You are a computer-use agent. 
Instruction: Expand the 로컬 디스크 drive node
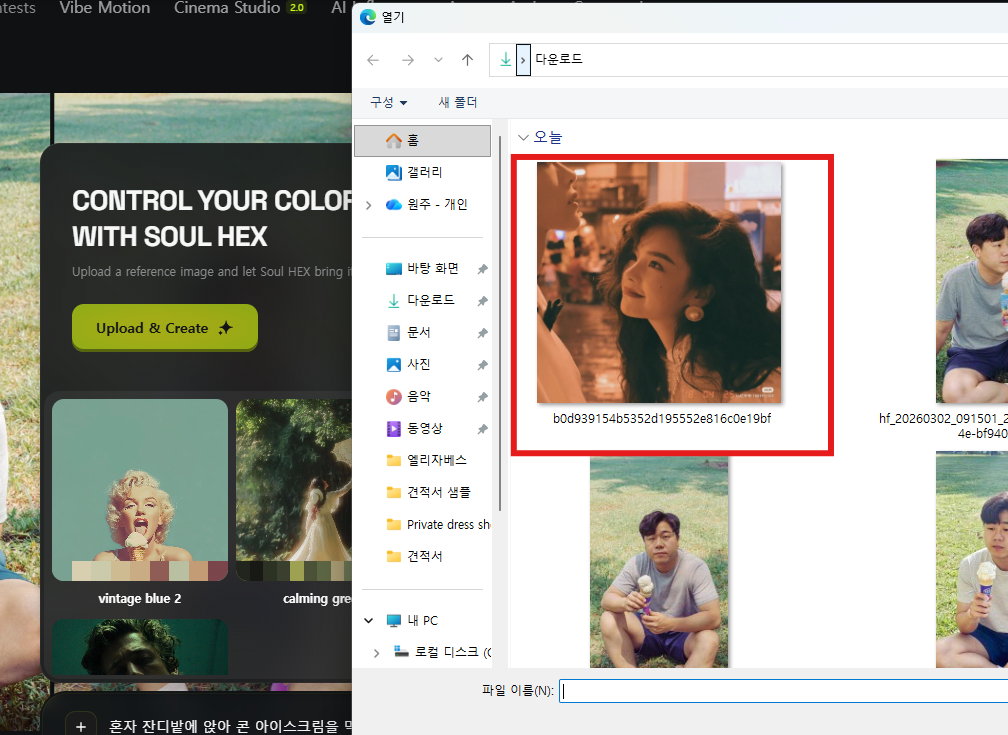click(x=376, y=653)
